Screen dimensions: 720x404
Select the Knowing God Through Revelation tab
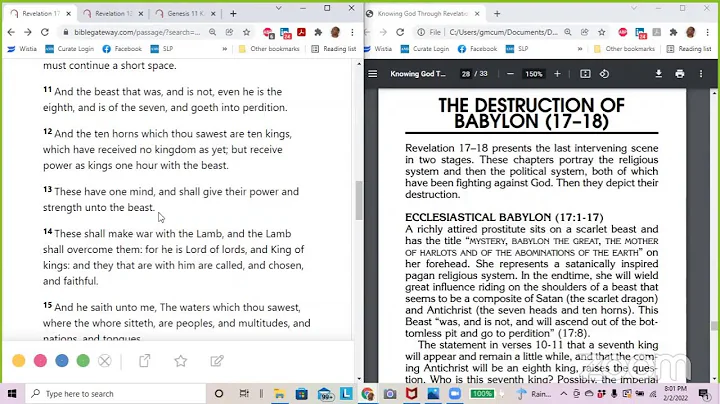click(x=422, y=14)
